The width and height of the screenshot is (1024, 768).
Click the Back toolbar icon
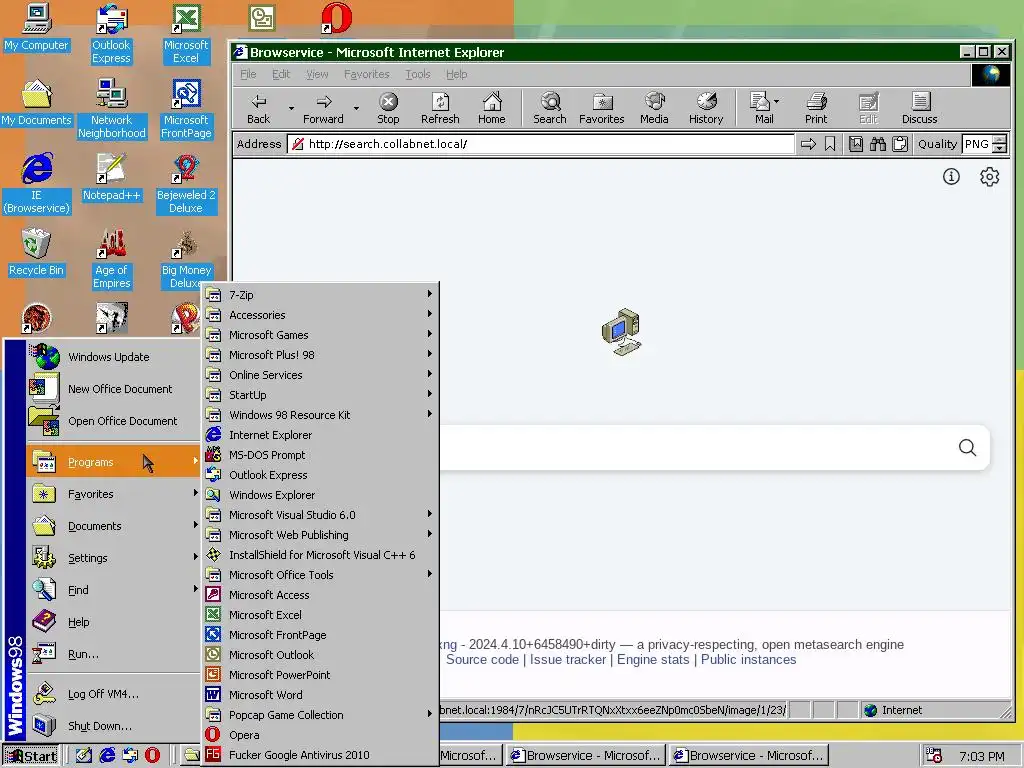tap(259, 108)
